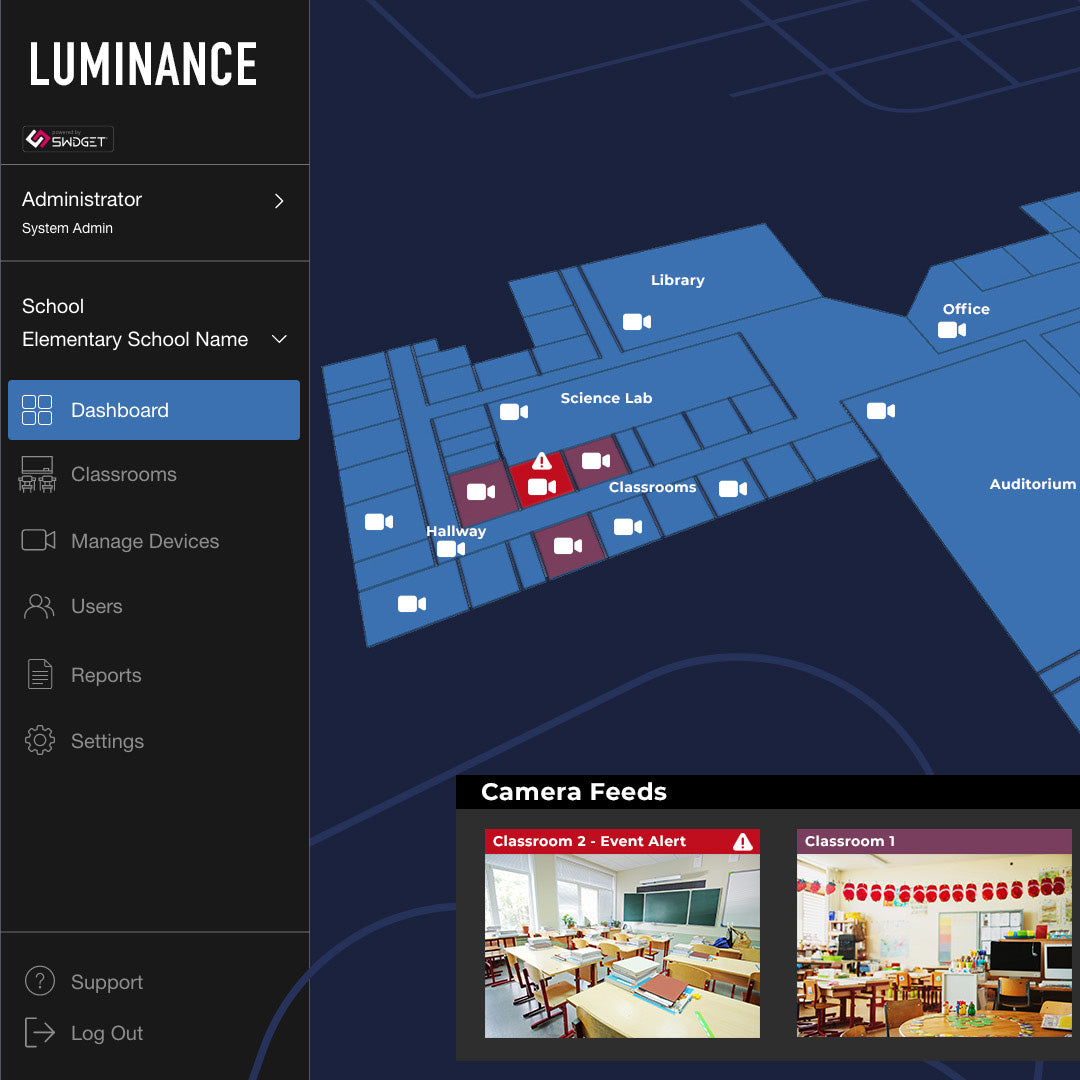Image resolution: width=1080 pixels, height=1080 pixels.
Task: Open Manage Devices page
Action: pyautogui.click(x=144, y=541)
